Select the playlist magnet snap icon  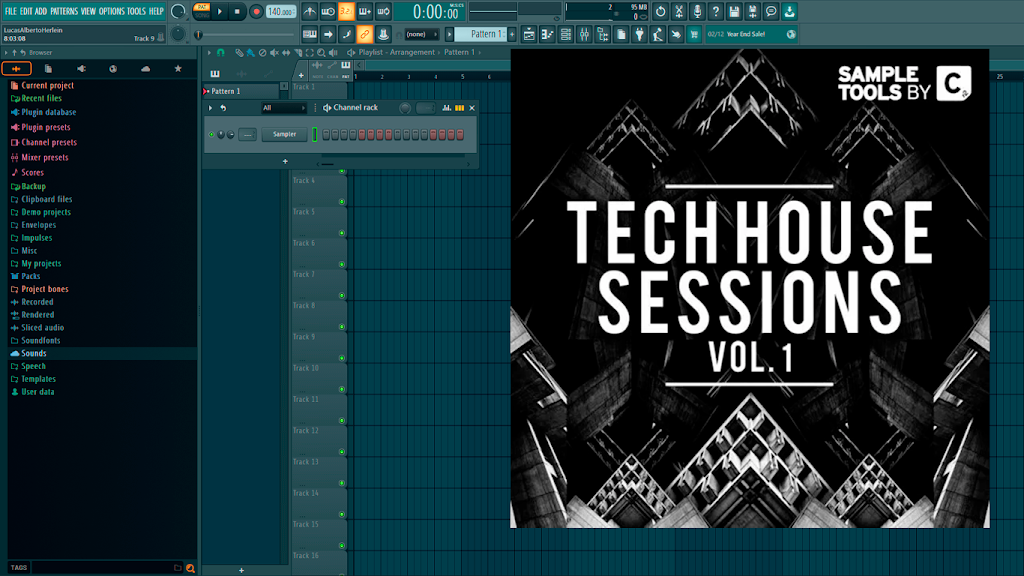(221, 52)
